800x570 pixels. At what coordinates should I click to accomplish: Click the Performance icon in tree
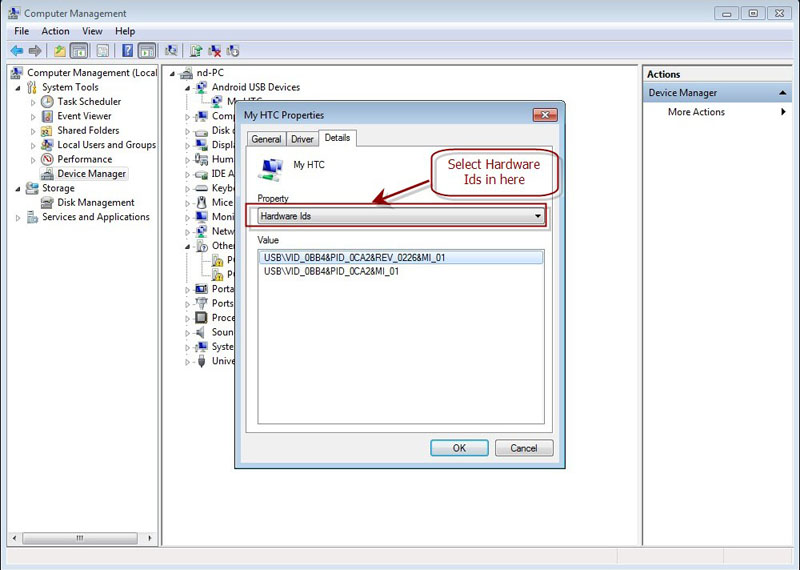click(47, 159)
